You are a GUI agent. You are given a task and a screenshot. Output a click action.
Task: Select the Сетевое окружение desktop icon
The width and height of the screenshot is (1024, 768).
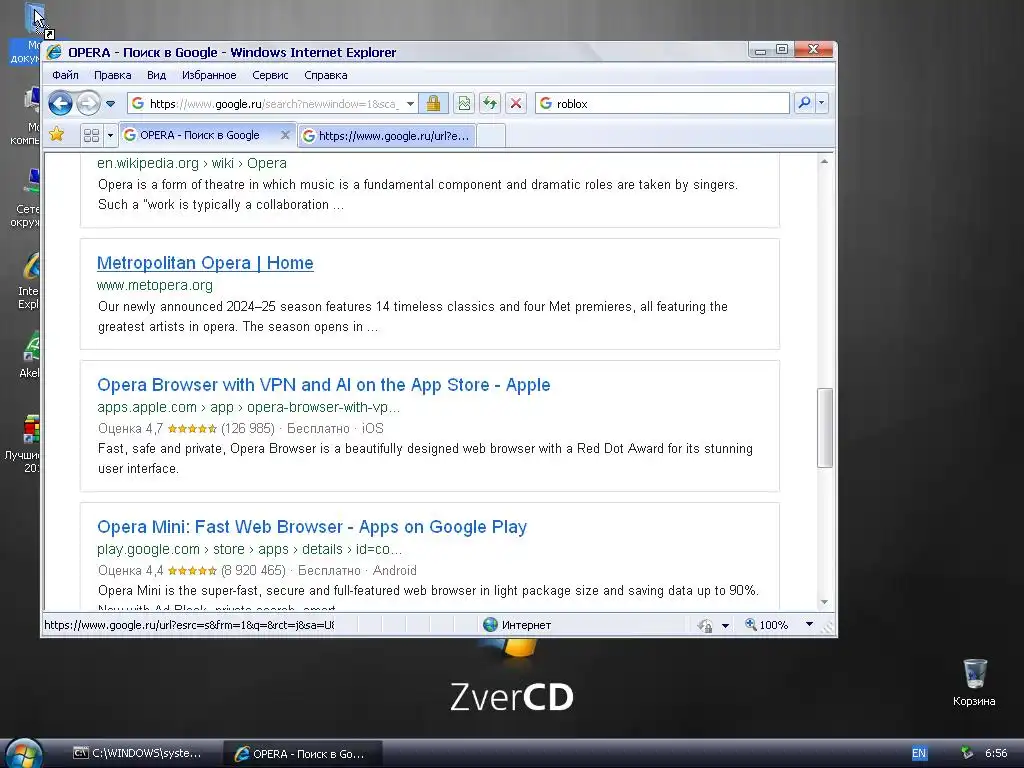[x=27, y=197]
